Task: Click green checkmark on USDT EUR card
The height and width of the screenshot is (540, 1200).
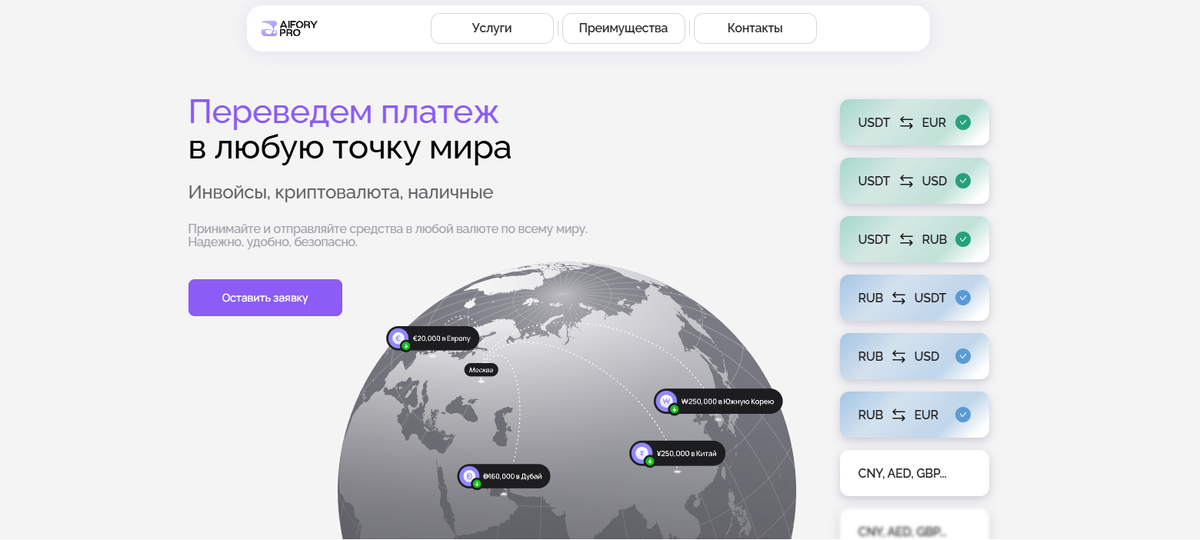Action: coord(963,123)
